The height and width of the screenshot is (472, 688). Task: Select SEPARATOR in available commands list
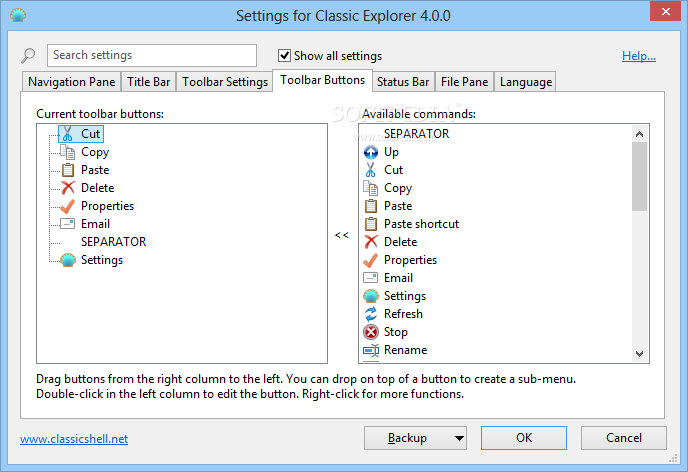[x=416, y=134]
